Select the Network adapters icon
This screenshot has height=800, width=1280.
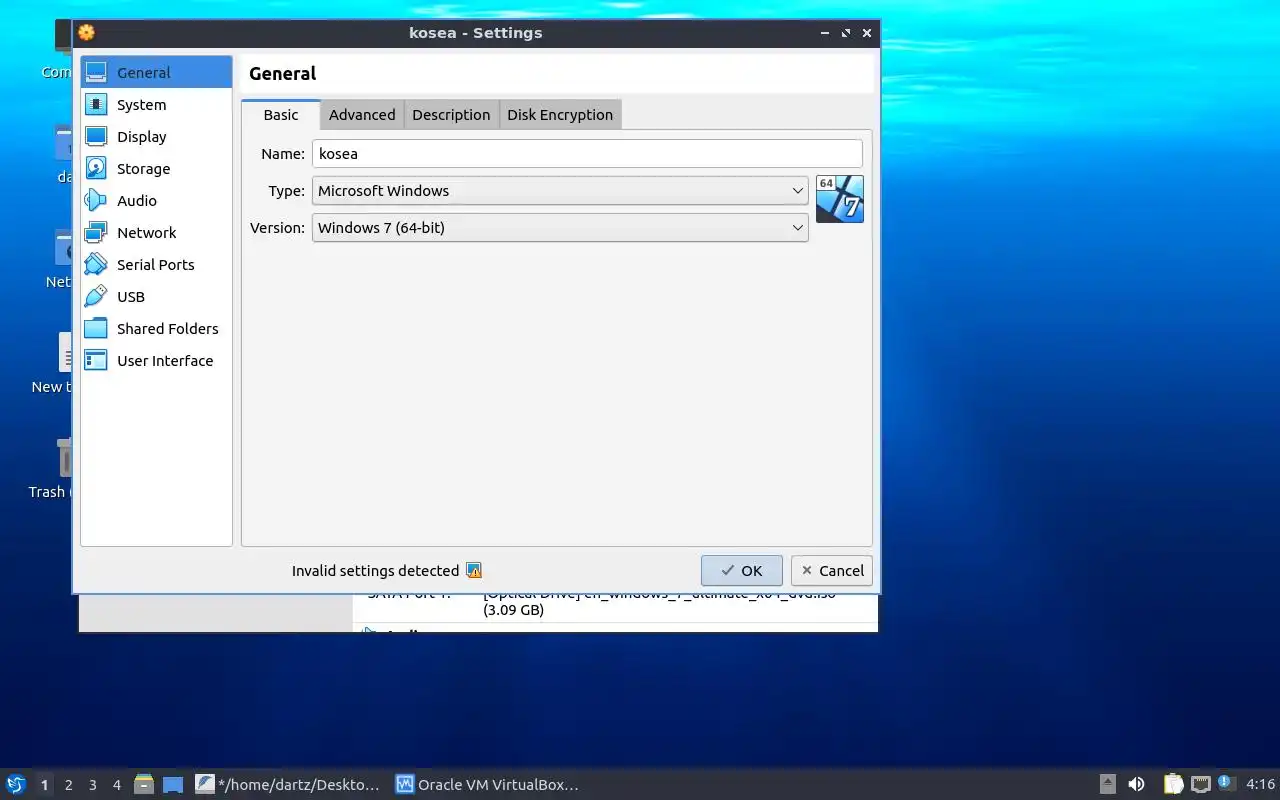pyautogui.click(x=96, y=232)
